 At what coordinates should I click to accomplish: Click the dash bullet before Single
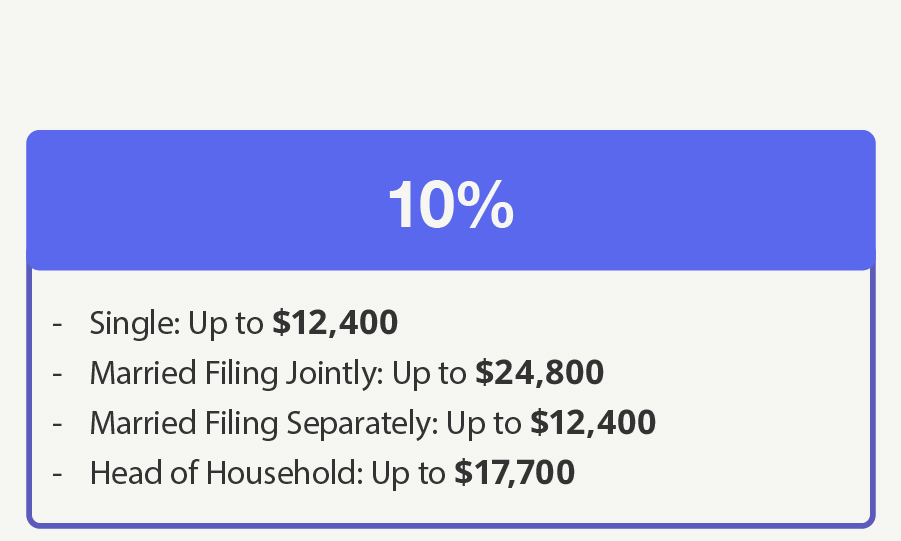point(57,324)
